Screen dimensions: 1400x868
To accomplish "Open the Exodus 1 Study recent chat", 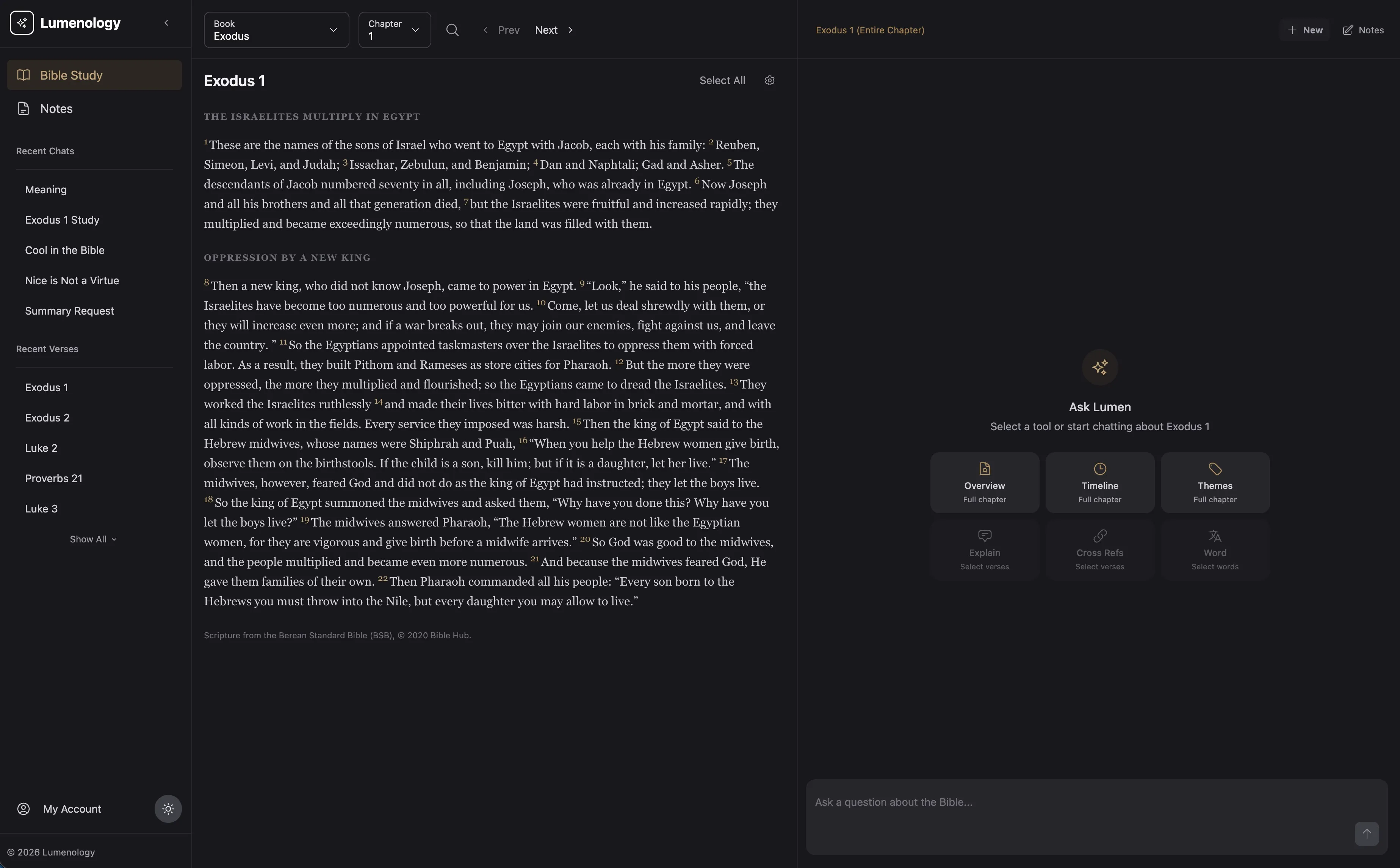I will (63, 219).
